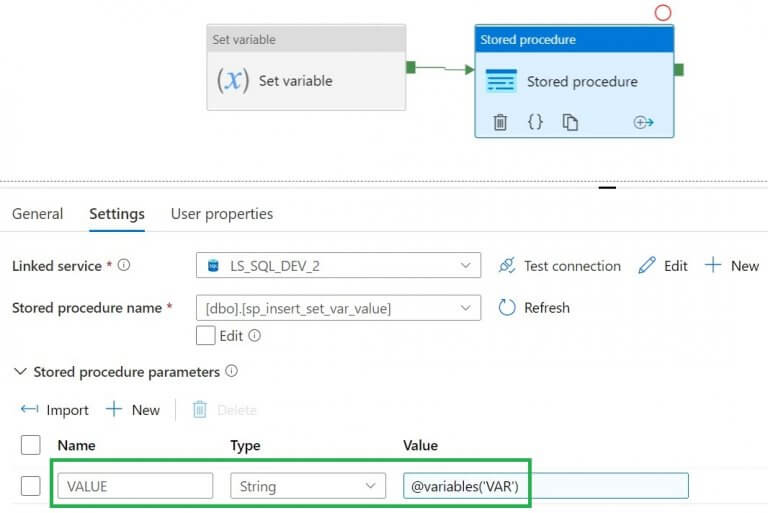Open the LS_SQL_DEV_2 linked service dropdown
The height and width of the screenshot is (513, 768).
coord(337,266)
